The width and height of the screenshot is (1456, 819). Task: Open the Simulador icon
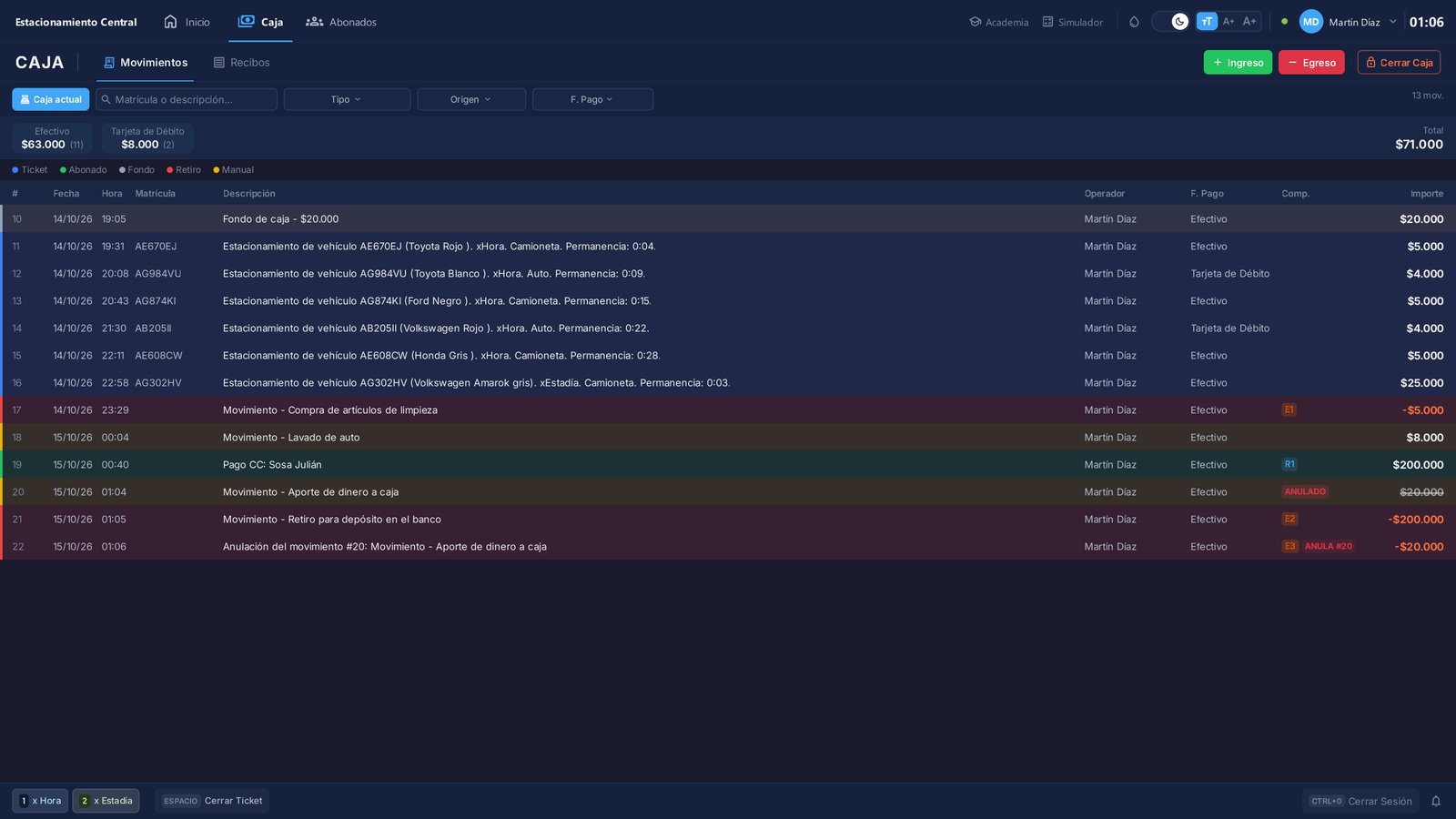click(x=1047, y=22)
